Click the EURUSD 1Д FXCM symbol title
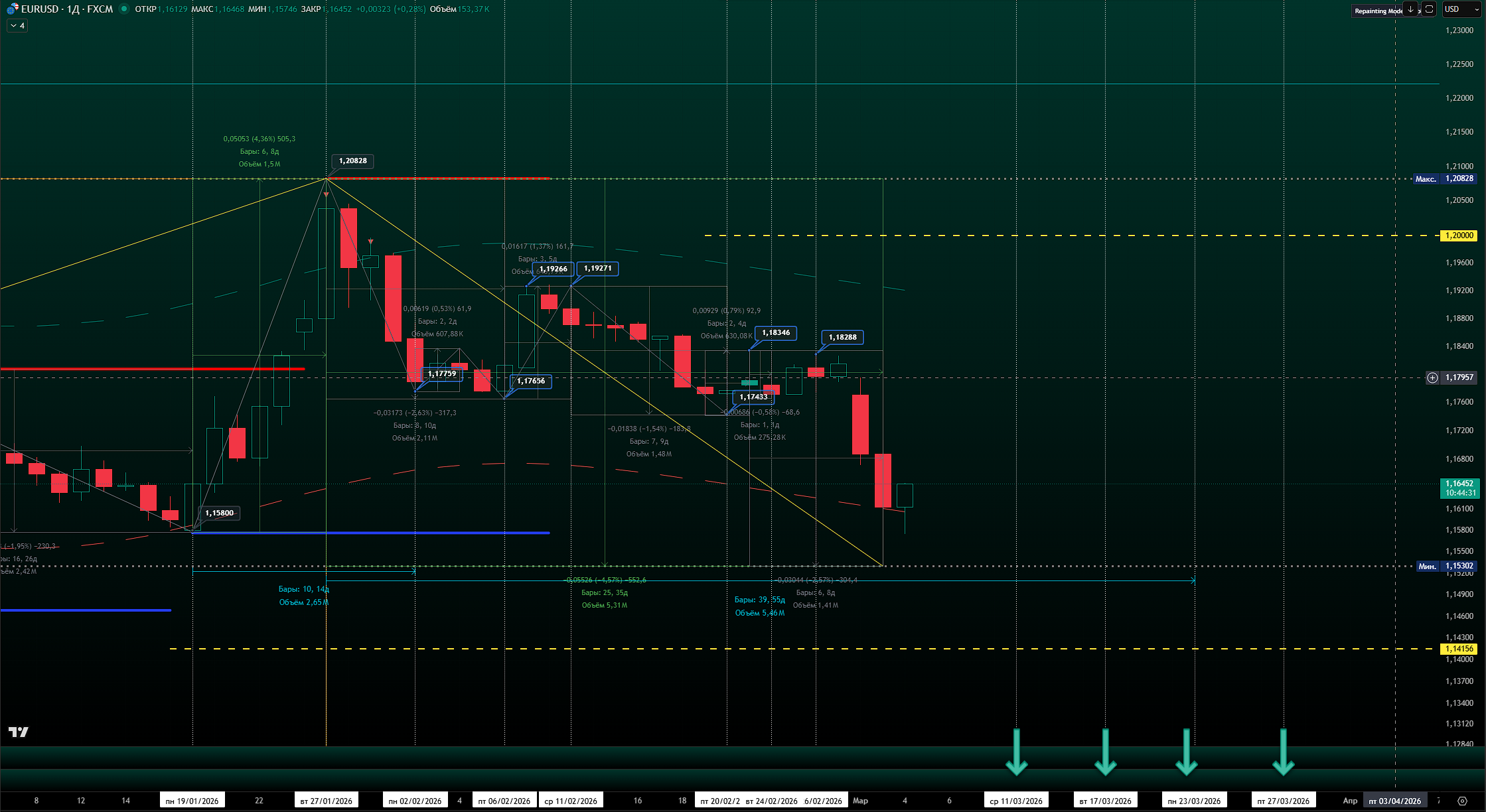1486x812 pixels. 67,9
